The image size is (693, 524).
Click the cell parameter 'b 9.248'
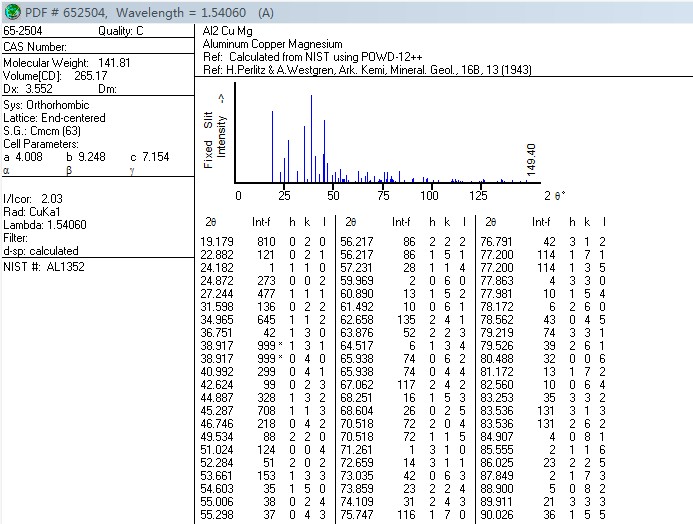pos(86,157)
